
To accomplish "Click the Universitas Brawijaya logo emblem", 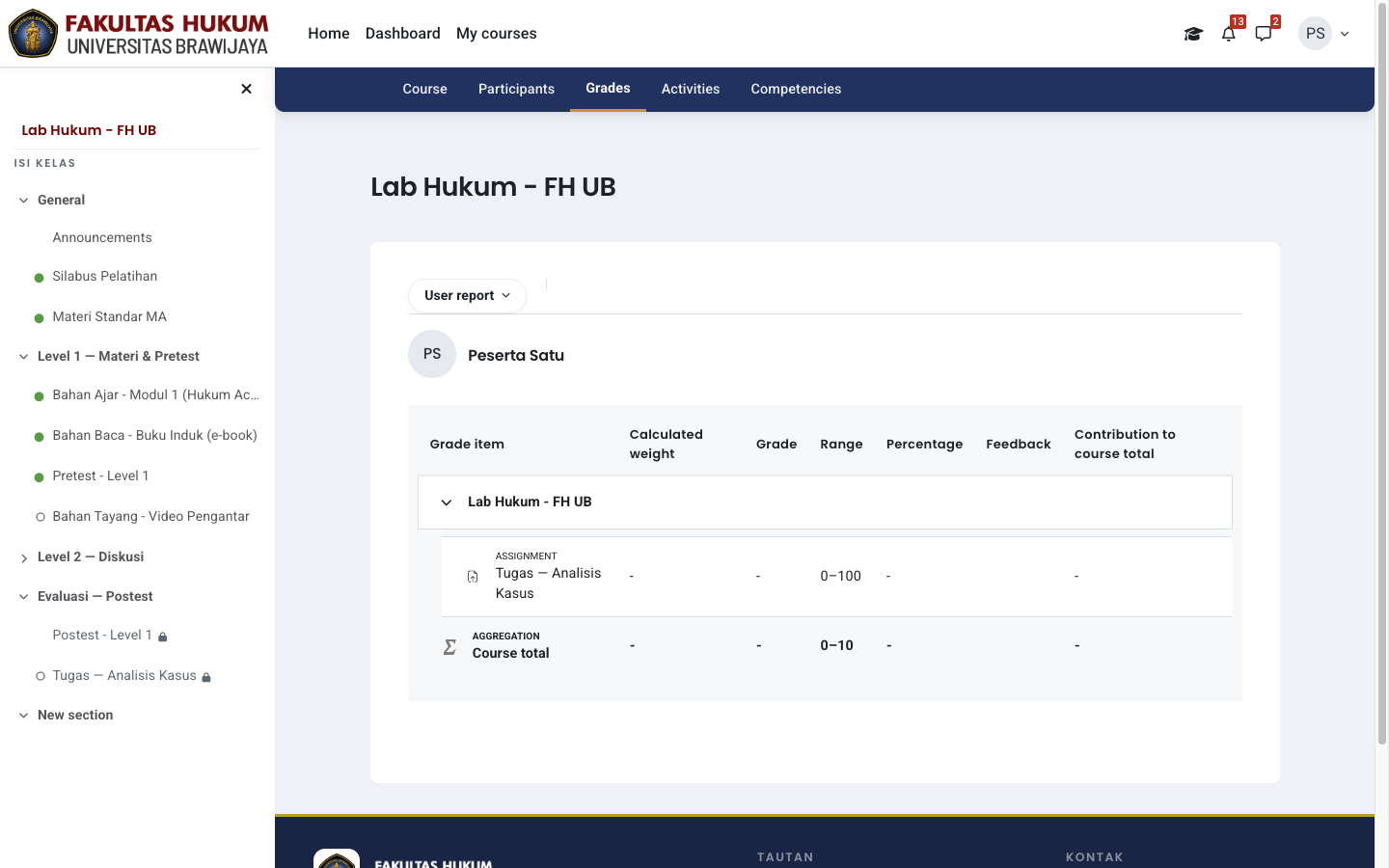I will click(x=33, y=34).
